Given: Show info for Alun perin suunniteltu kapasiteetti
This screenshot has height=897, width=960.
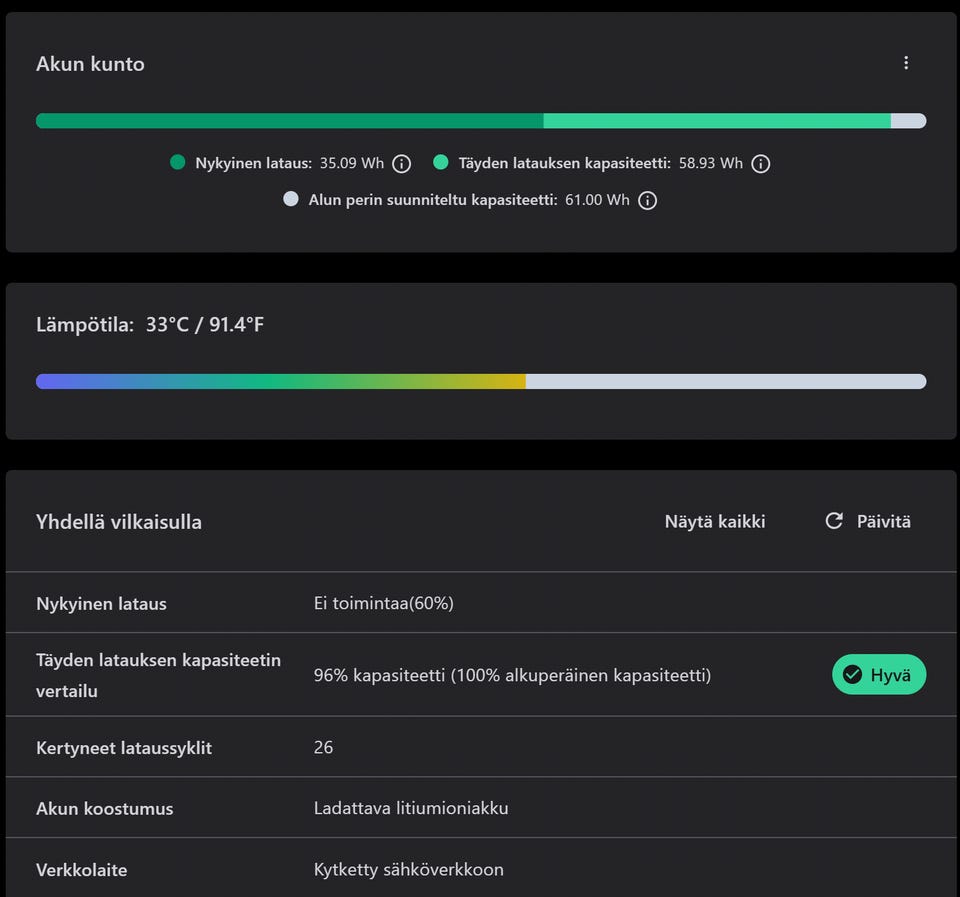Looking at the screenshot, I should 647,200.
